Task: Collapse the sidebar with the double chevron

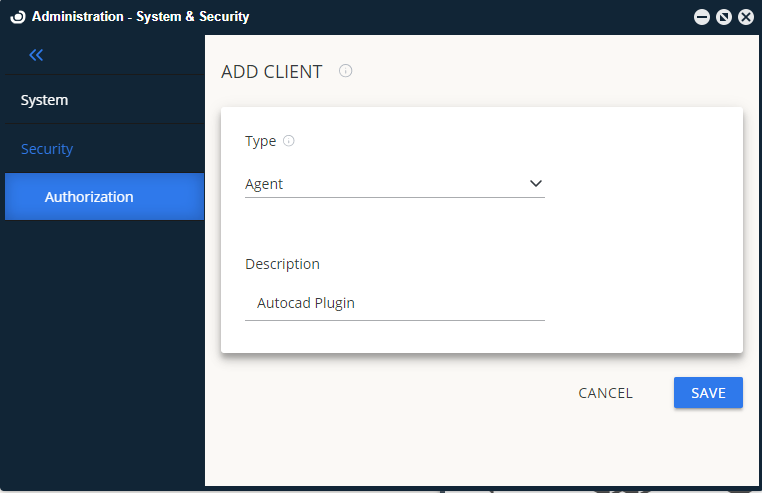Action: tap(36, 56)
